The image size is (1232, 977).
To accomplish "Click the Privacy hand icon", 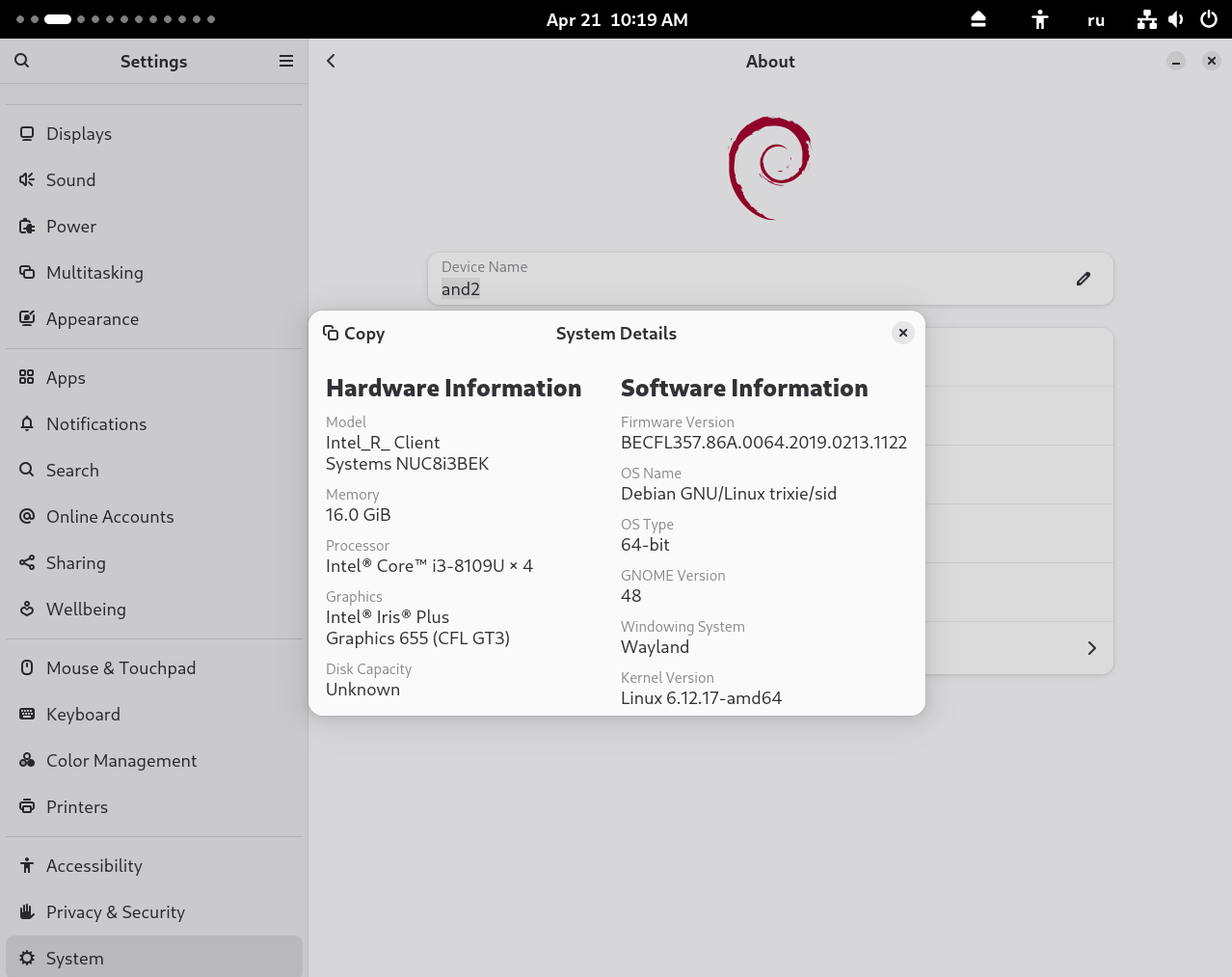I will (x=27, y=911).
